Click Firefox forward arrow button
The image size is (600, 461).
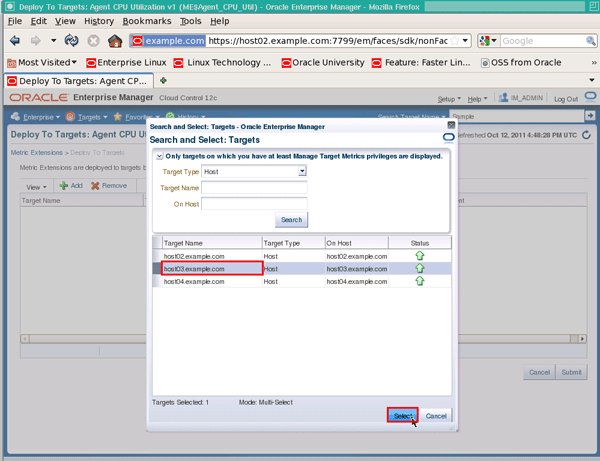click(35, 40)
